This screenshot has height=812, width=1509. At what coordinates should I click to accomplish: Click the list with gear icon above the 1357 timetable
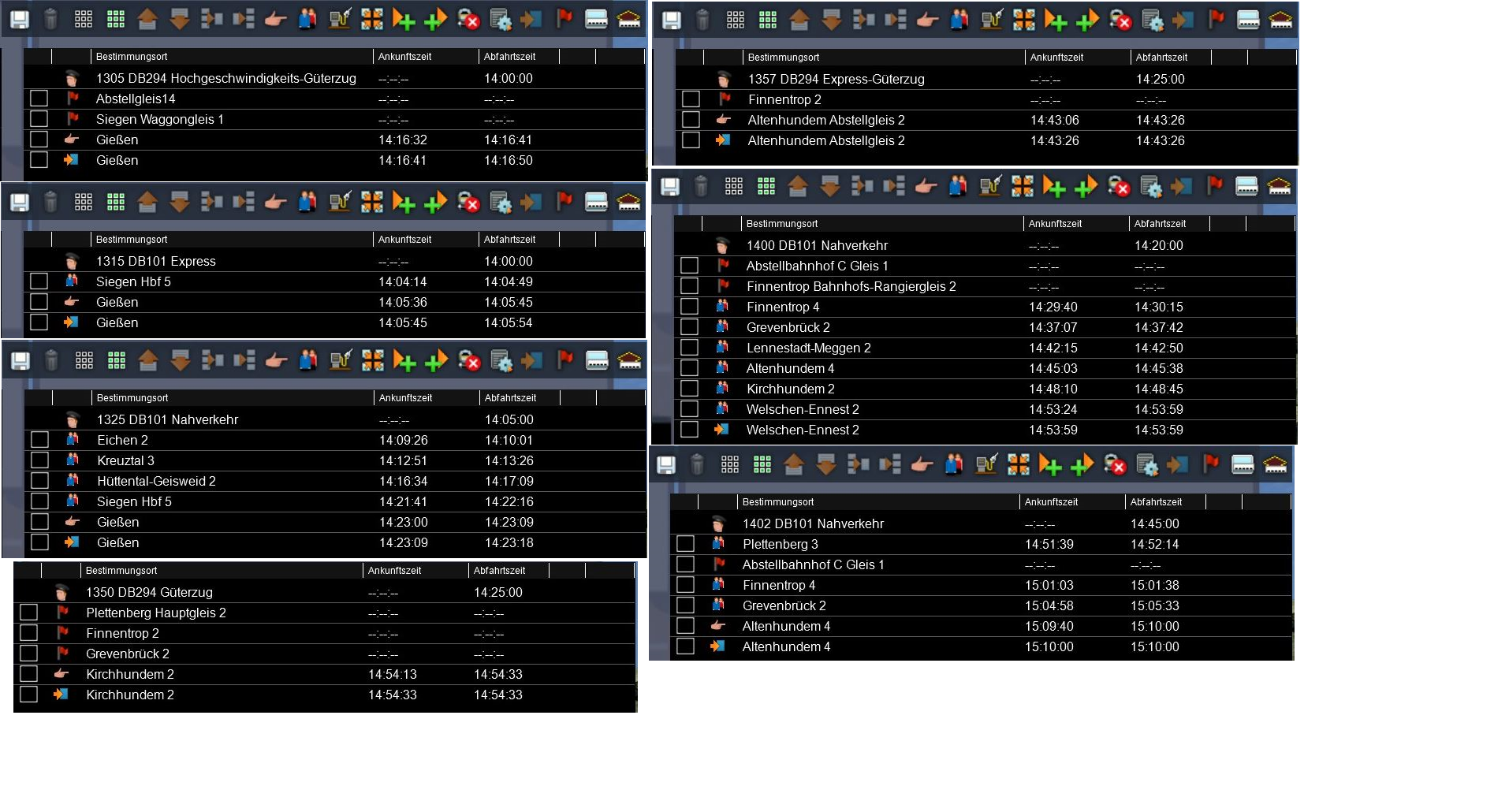pyautogui.click(x=1153, y=20)
